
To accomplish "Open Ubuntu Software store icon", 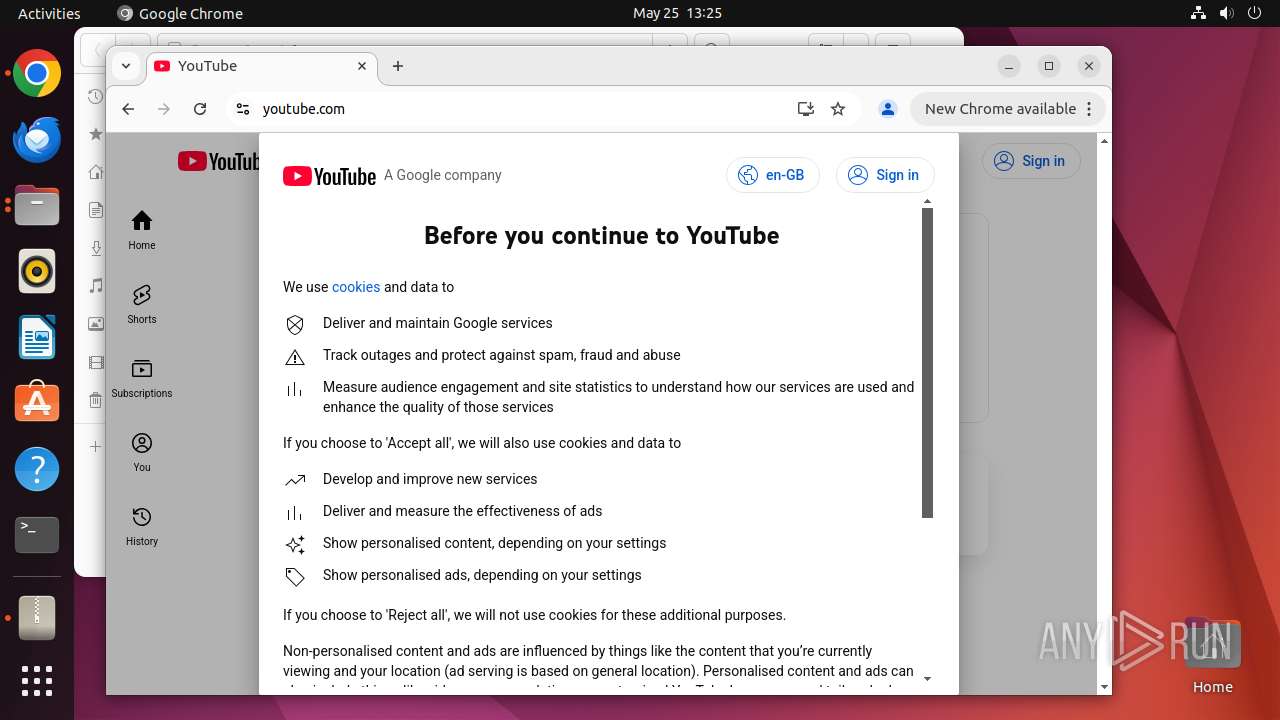I will 37,403.
